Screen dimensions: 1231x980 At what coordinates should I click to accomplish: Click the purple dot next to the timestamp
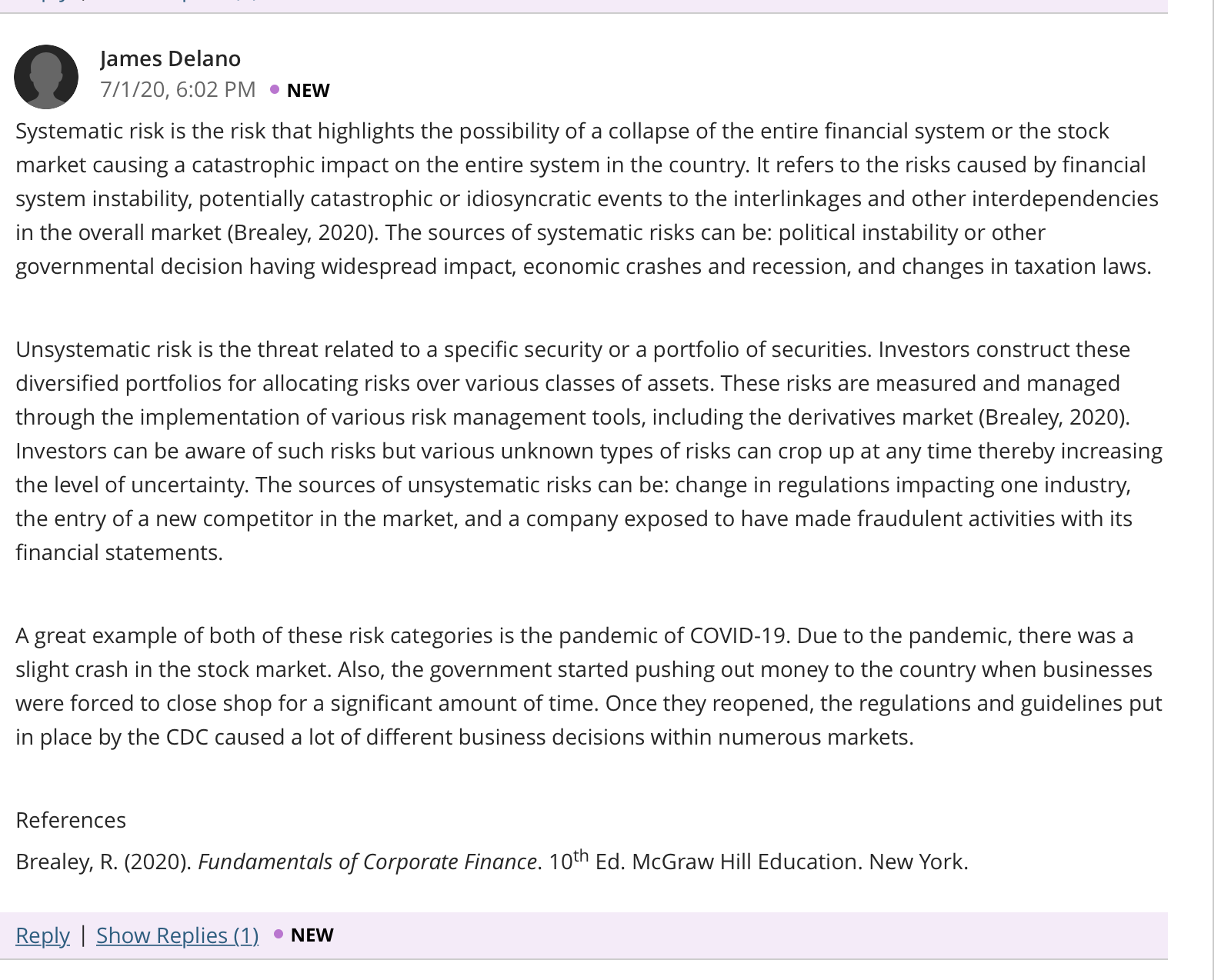click(275, 89)
